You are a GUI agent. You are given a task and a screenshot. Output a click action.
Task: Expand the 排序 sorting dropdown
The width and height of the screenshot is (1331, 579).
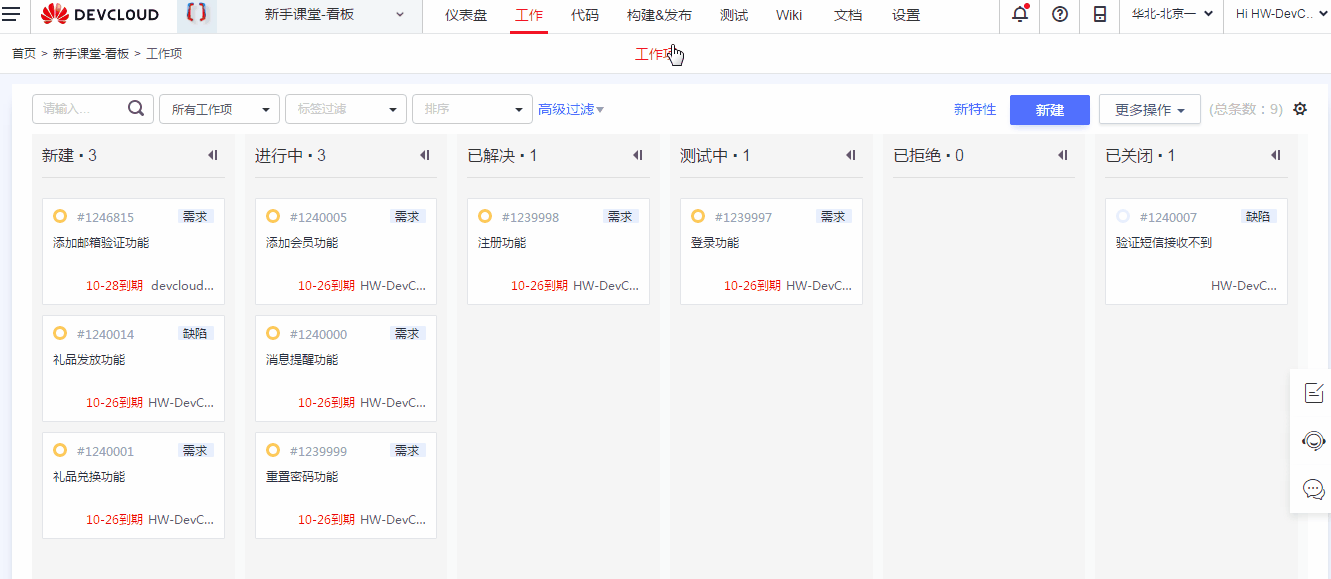[x=472, y=108]
